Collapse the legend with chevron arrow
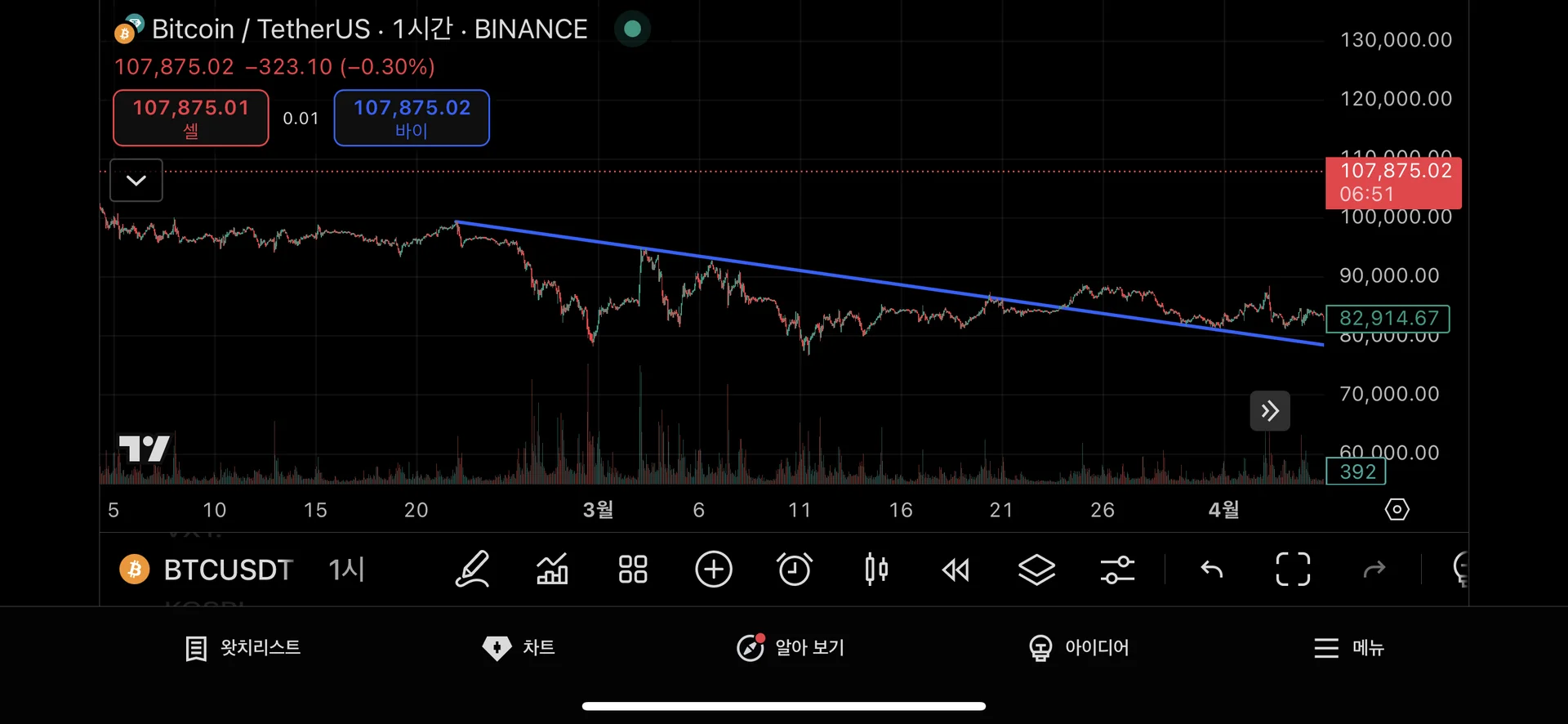Screen dimensions: 1568x724 (136, 181)
